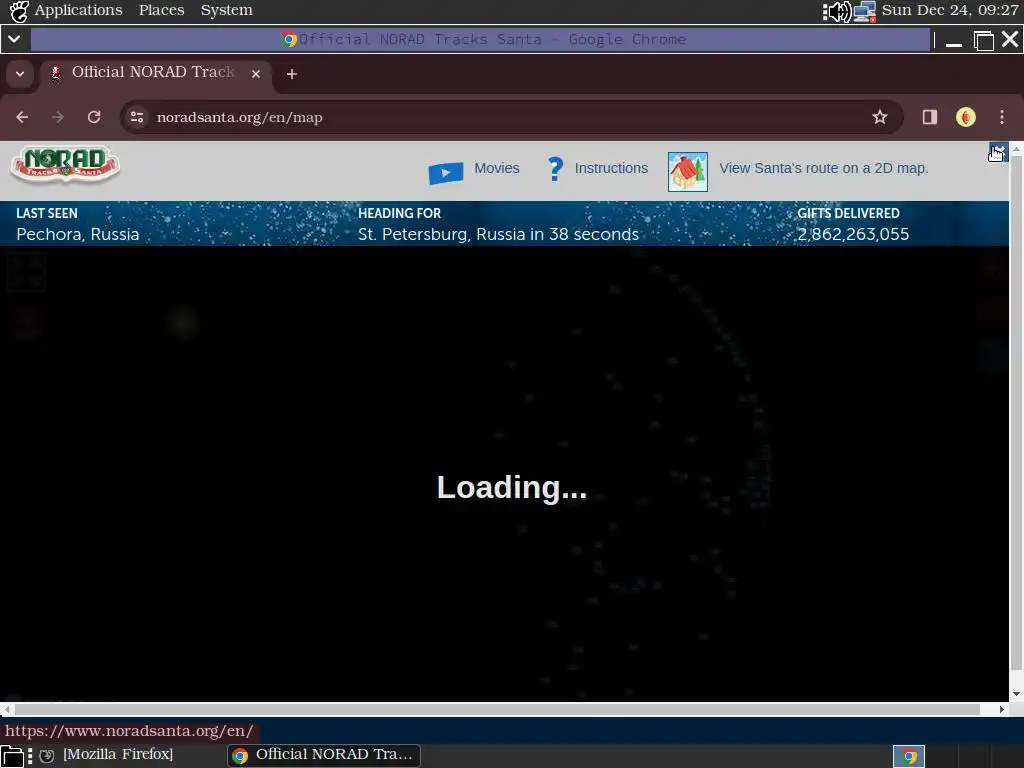Image resolution: width=1024 pixels, height=768 pixels.
Task: Click the blue question mark icon
Action: (555, 169)
